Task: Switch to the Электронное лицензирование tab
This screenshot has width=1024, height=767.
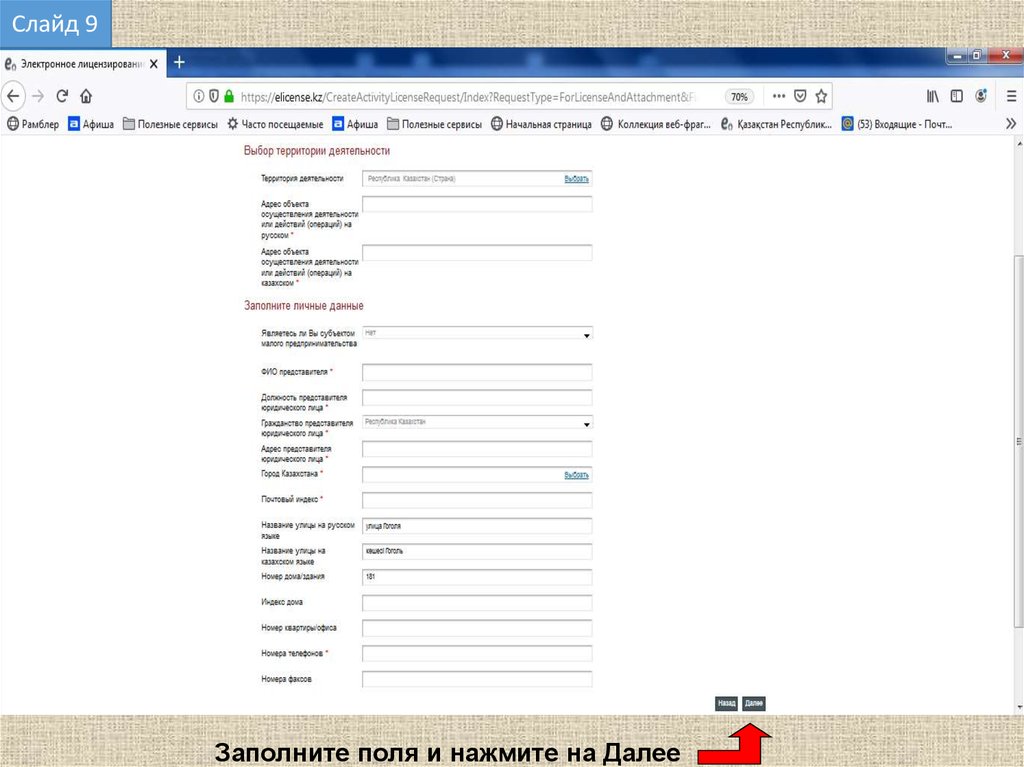Action: click(x=80, y=63)
